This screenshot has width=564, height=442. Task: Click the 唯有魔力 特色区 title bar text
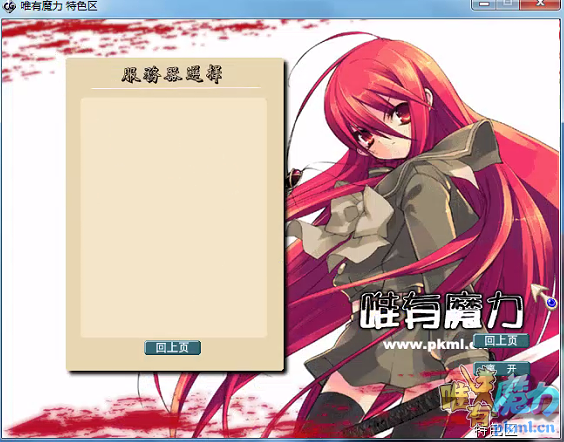point(59,6)
